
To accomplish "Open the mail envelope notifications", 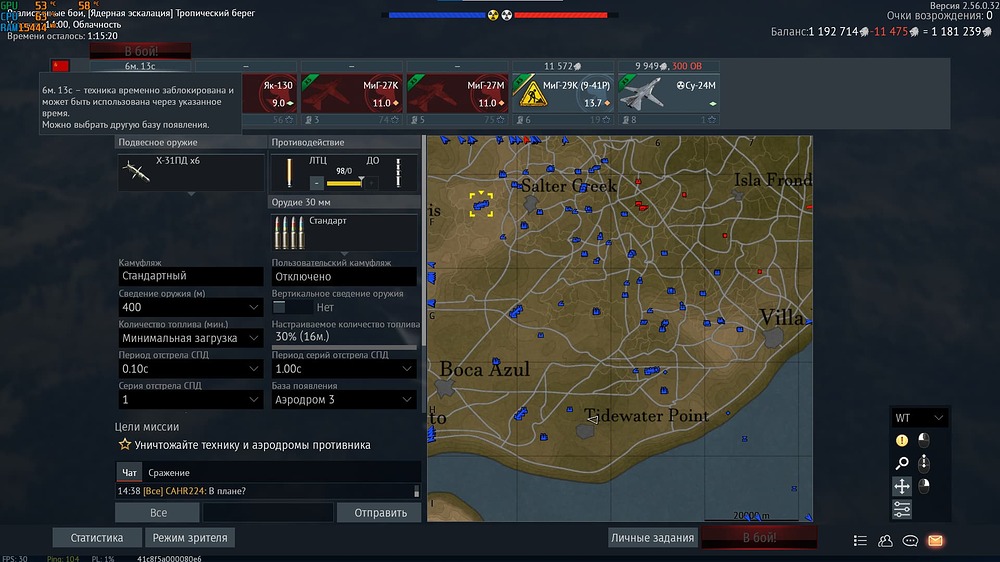I will (935, 541).
